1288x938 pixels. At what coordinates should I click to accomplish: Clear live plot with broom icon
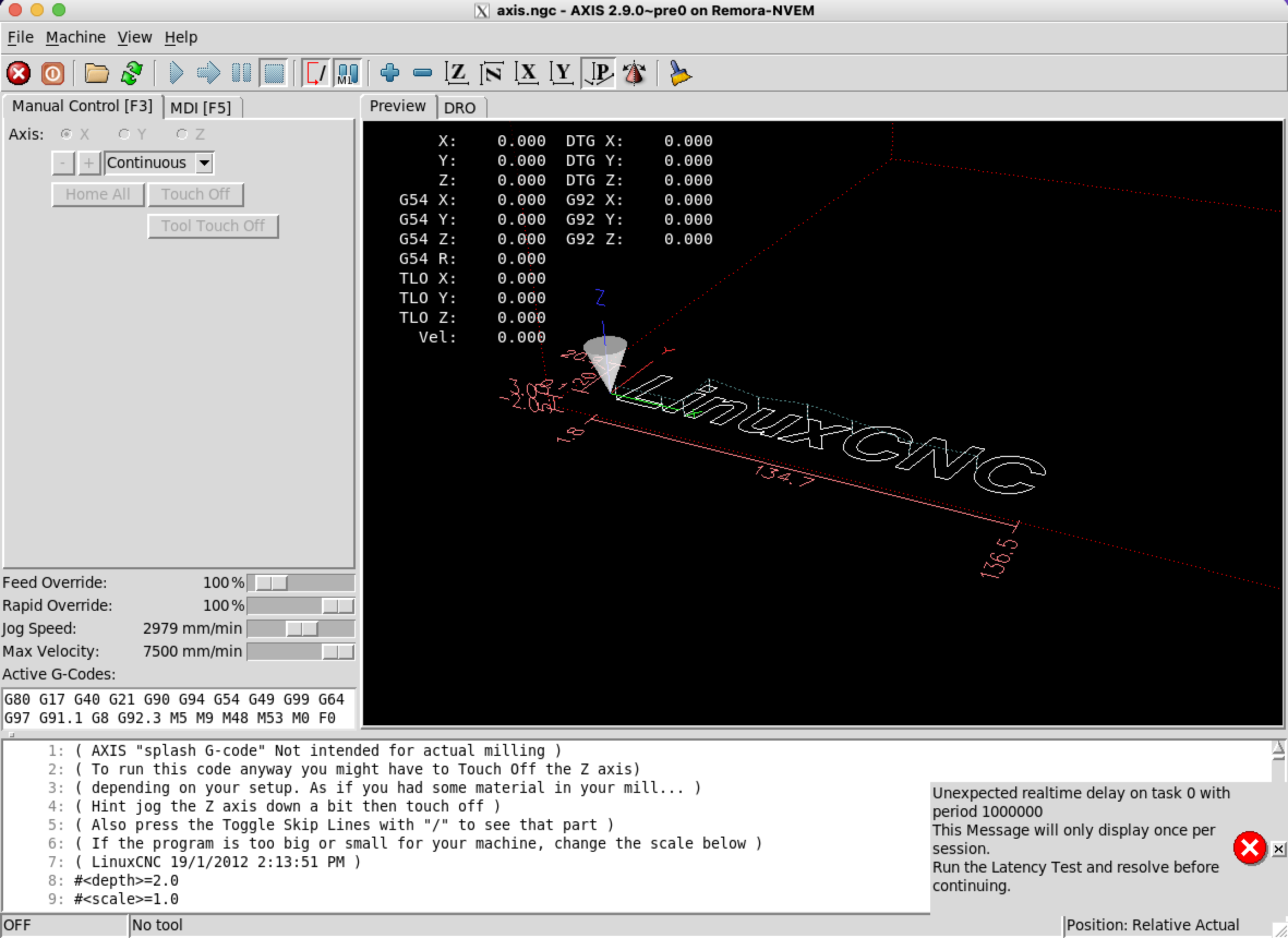[x=680, y=73]
